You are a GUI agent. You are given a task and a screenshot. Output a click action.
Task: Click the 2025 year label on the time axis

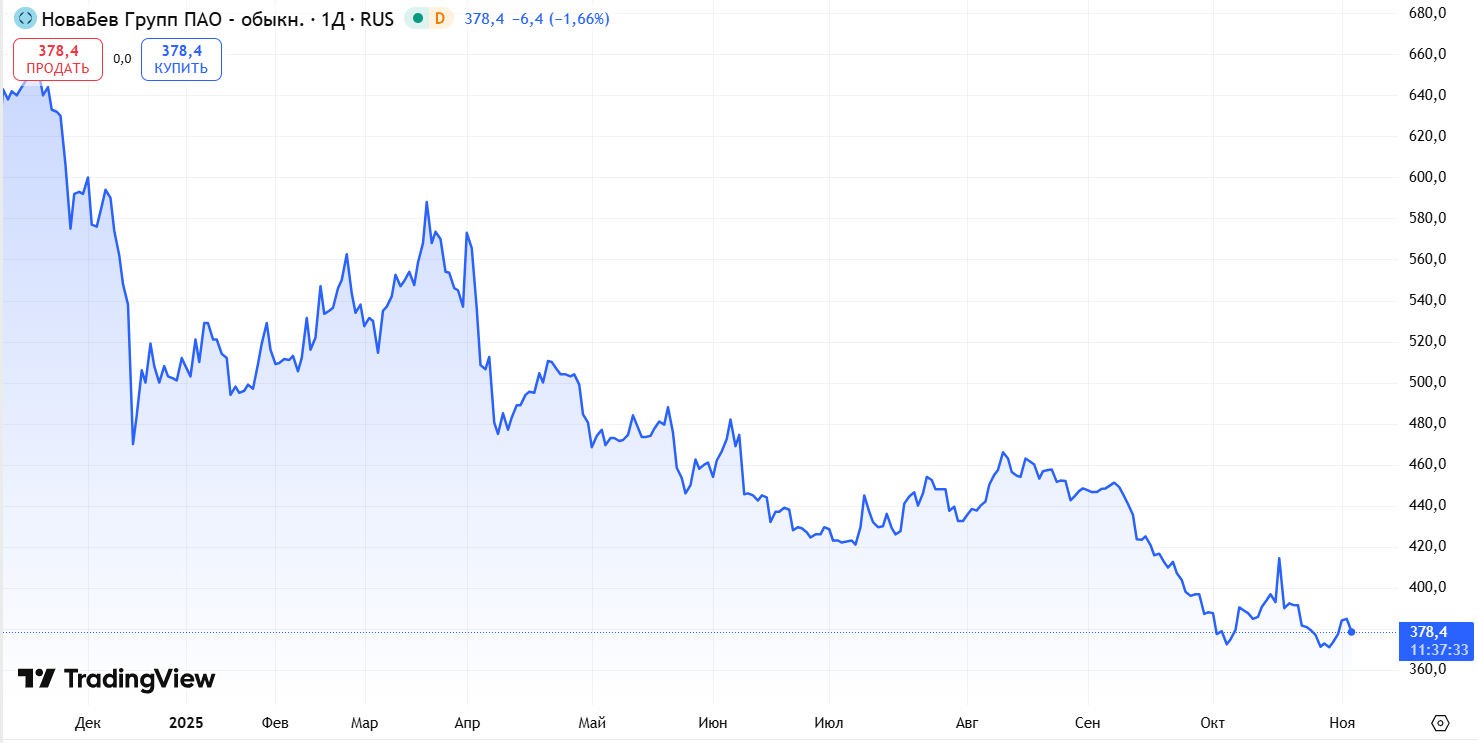click(x=186, y=723)
